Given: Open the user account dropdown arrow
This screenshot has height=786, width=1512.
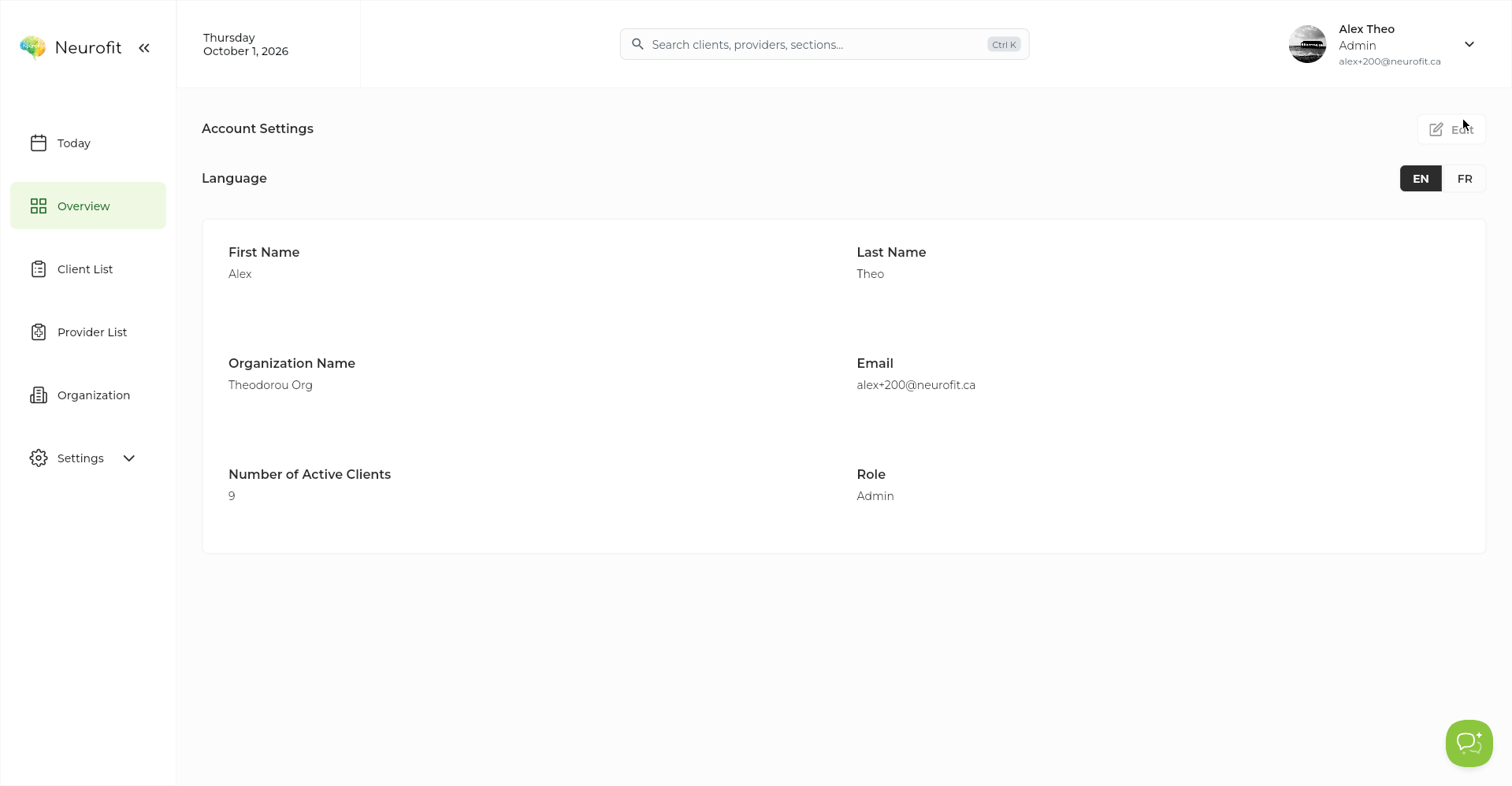Looking at the screenshot, I should (x=1469, y=44).
